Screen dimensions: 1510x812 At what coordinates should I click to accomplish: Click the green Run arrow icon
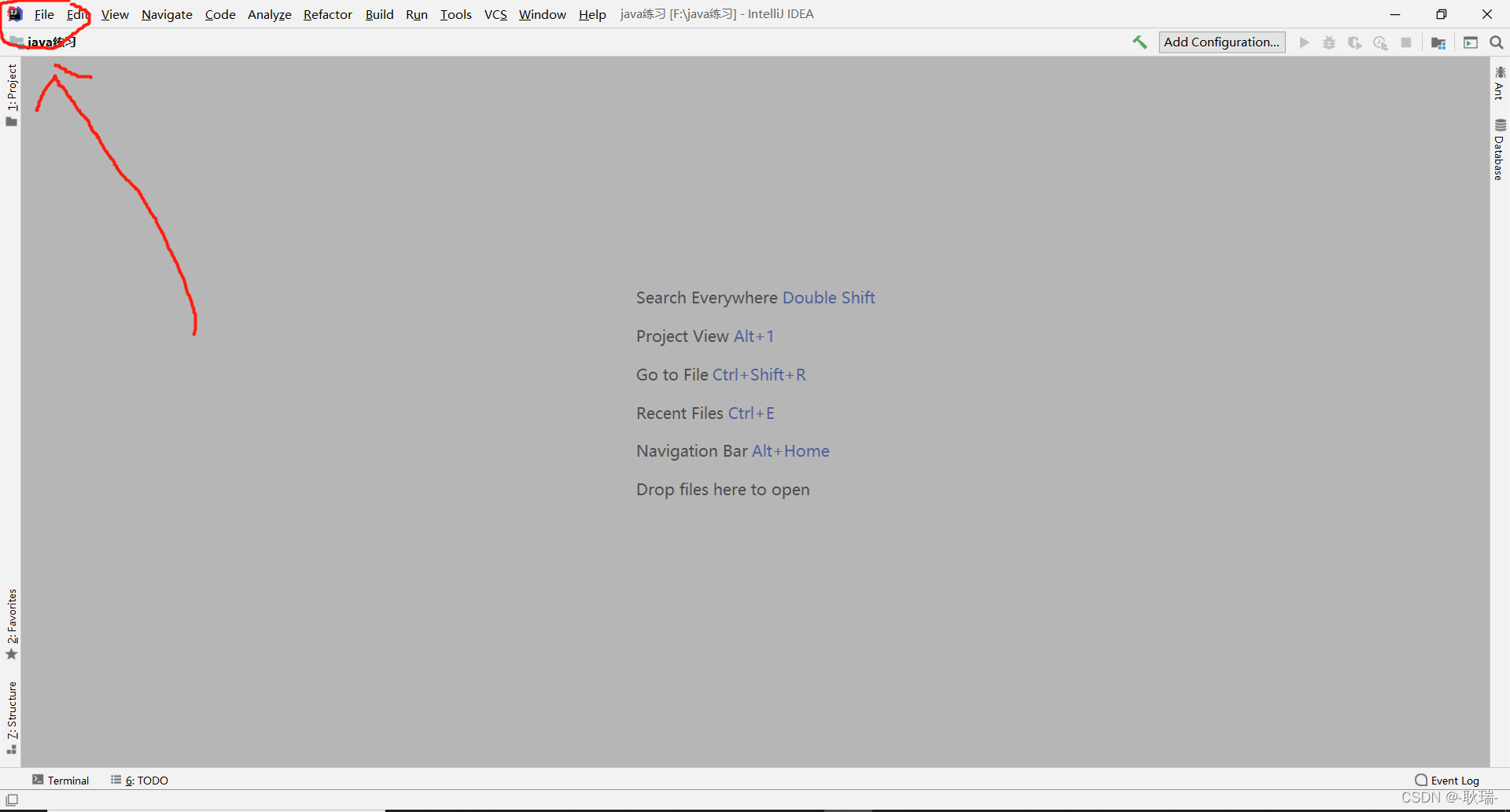click(x=1305, y=42)
